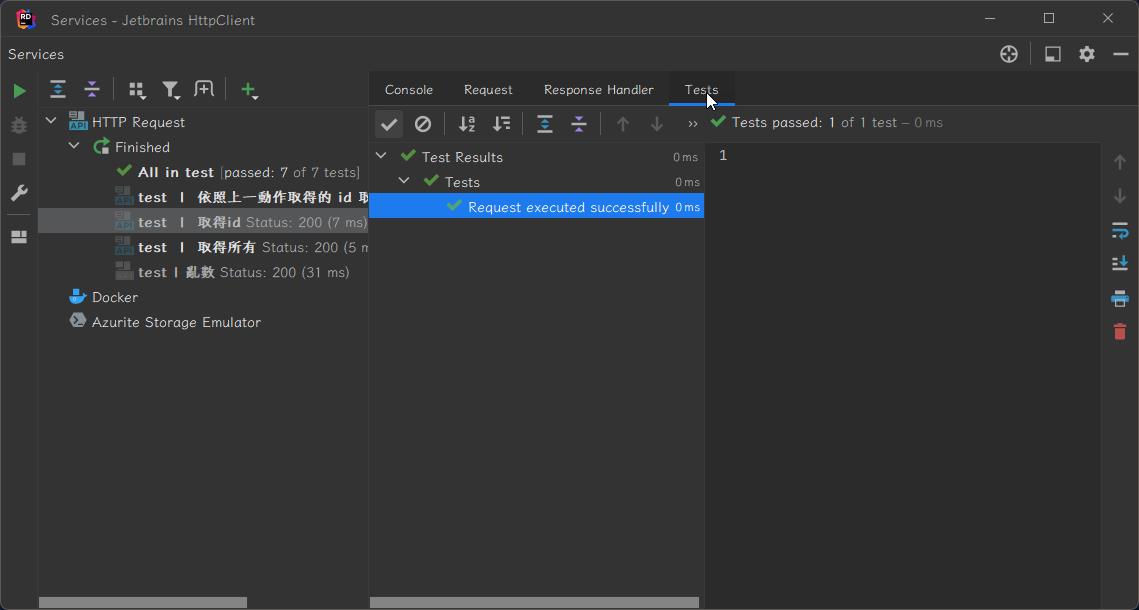The width and height of the screenshot is (1139, 610).
Task: Switch to the Response Handler tab
Action: tap(599, 89)
